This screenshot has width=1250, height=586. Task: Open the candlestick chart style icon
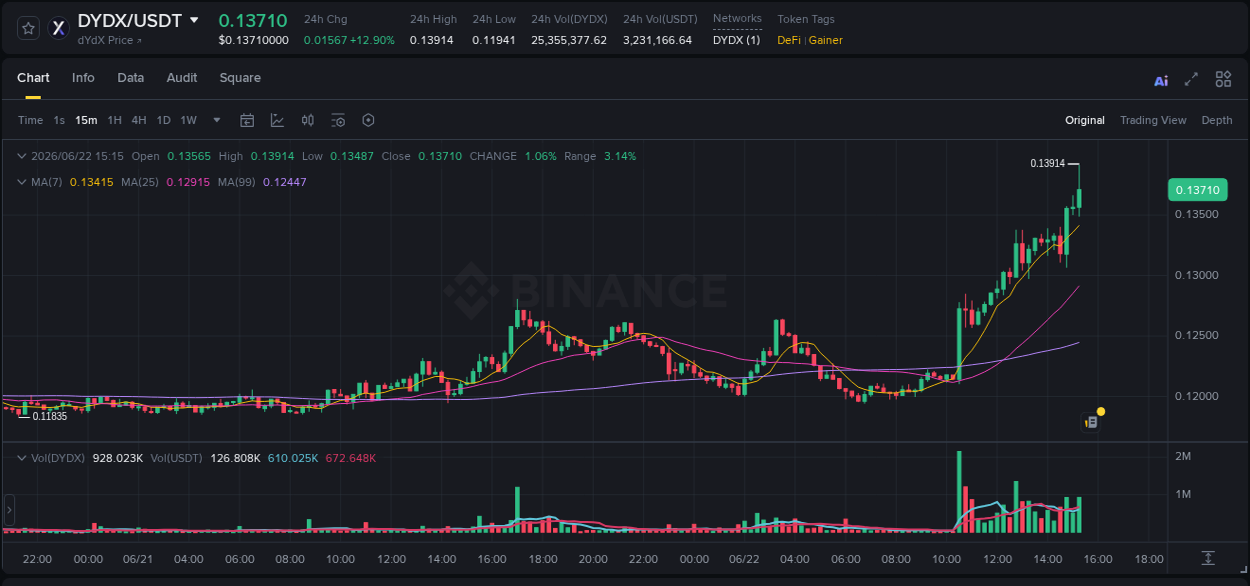(308, 120)
